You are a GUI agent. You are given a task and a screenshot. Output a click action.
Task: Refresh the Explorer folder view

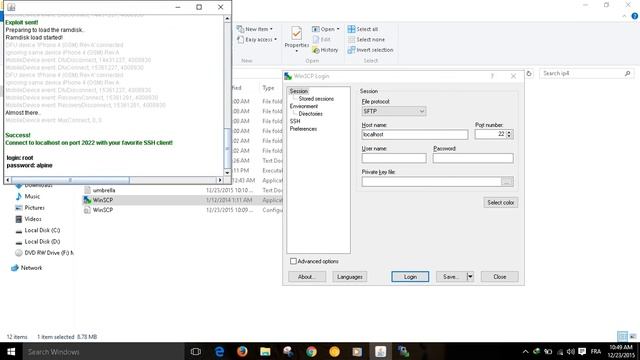[x=529, y=73]
